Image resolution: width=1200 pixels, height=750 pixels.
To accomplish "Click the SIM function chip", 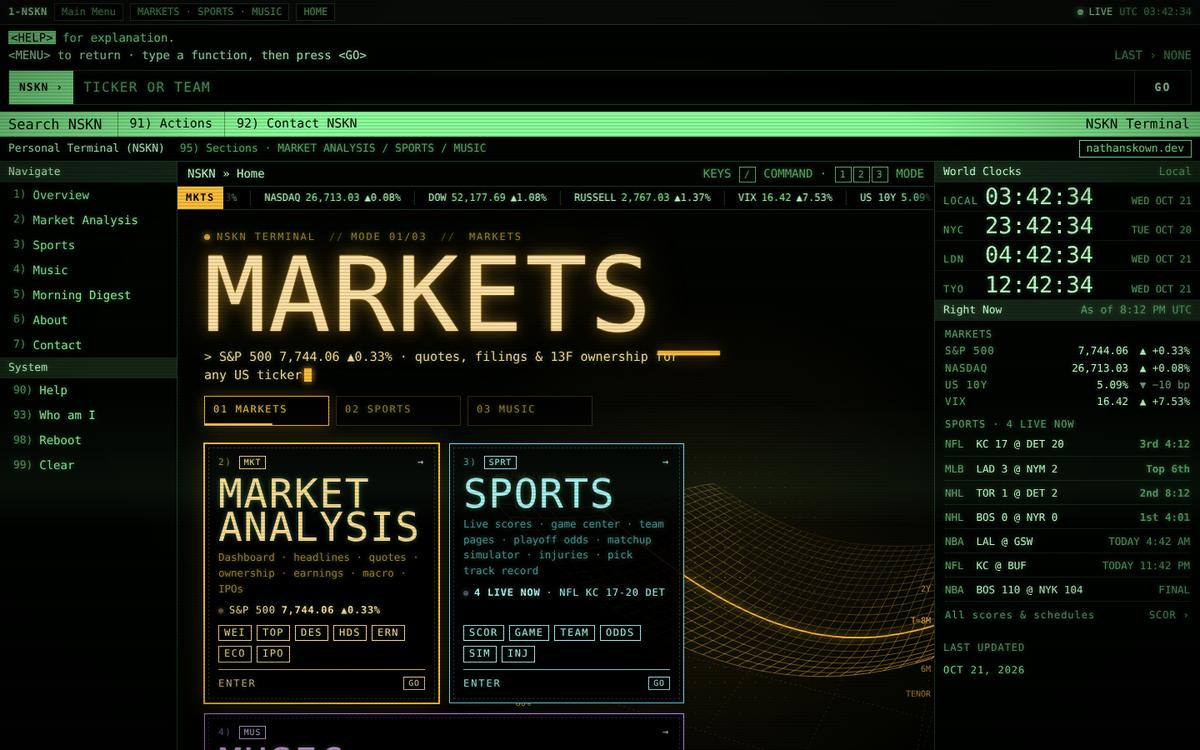I will (480, 654).
